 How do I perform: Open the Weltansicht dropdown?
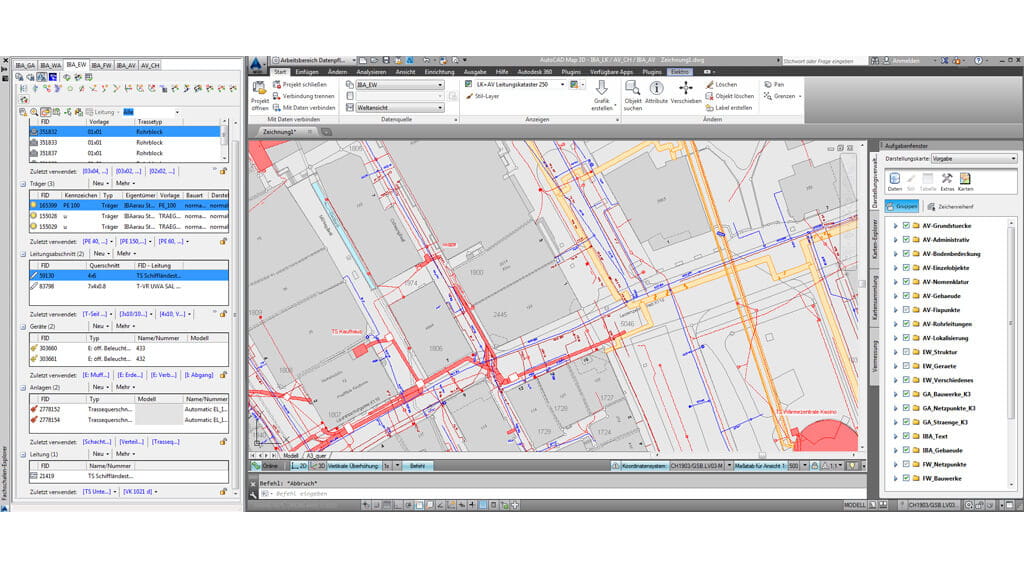coord(400,108)
